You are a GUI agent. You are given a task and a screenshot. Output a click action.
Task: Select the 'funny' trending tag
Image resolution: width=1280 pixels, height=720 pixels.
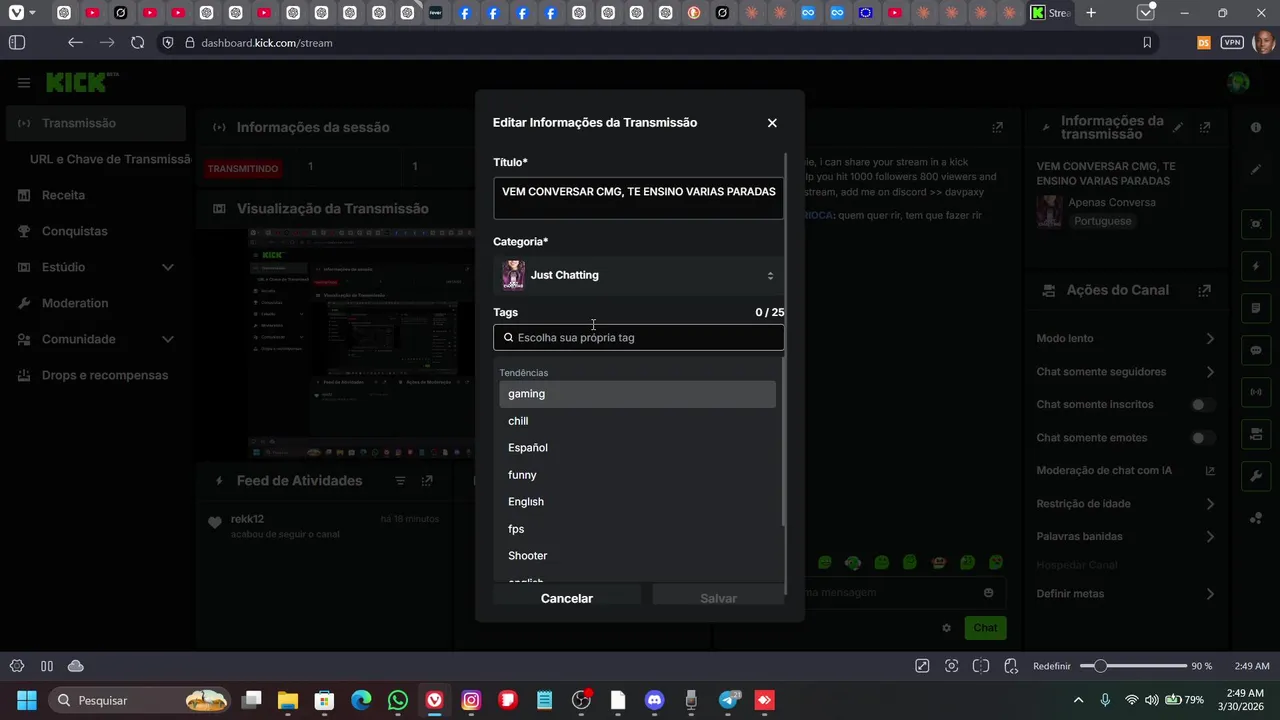click(x=637, y=475)
